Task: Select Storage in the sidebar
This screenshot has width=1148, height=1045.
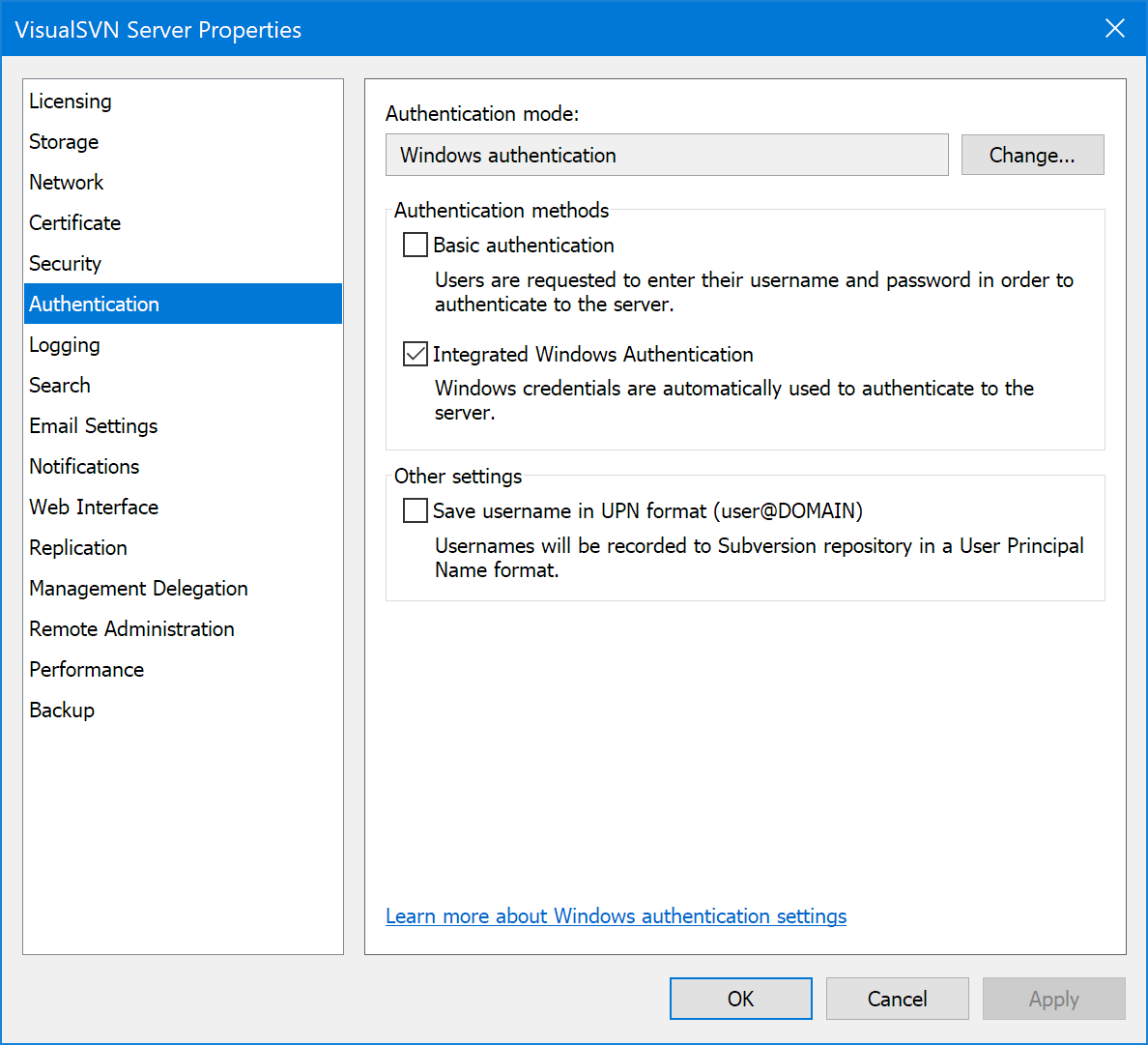Action: (64, 142)
